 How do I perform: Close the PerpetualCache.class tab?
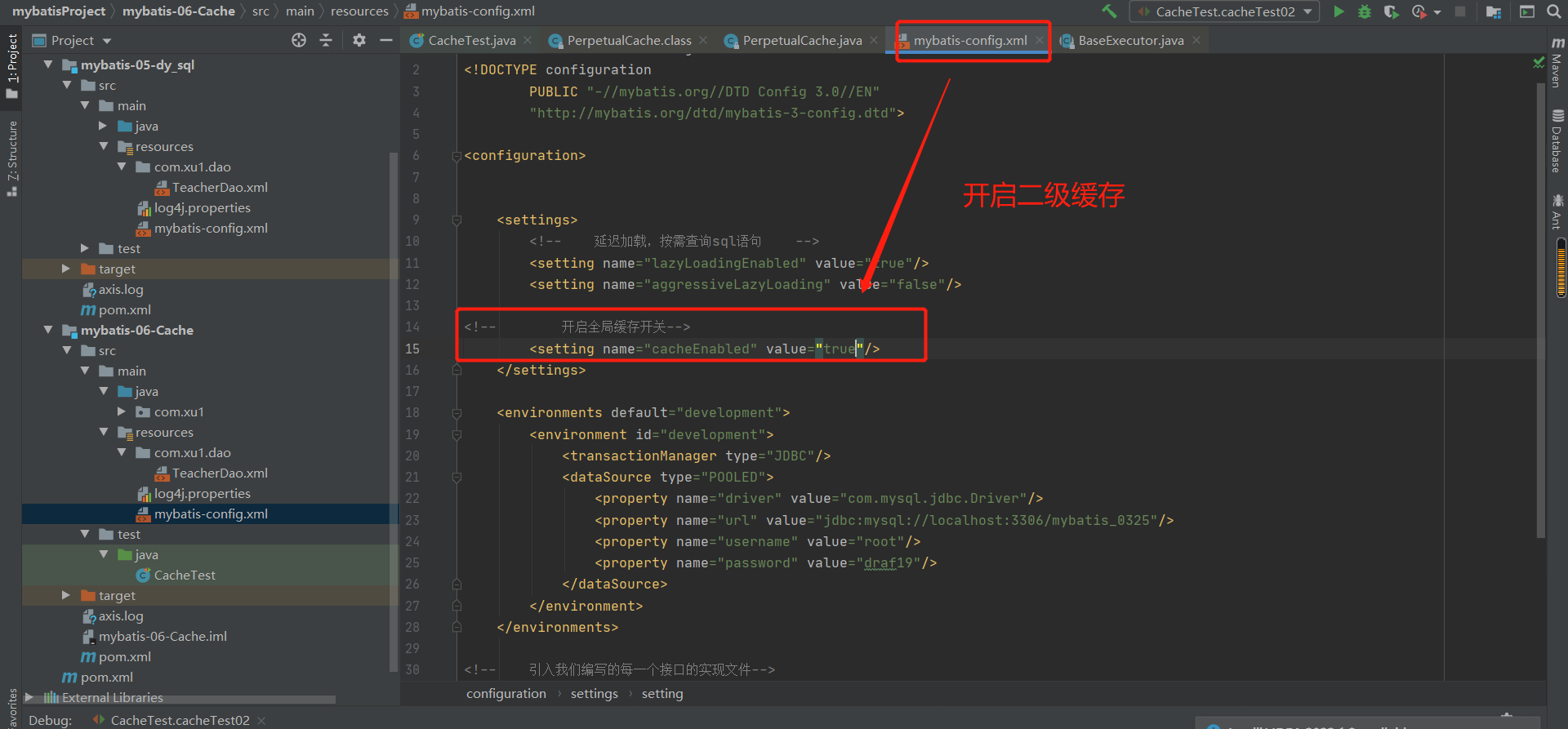pyautogui.click(x=703, y=40)
